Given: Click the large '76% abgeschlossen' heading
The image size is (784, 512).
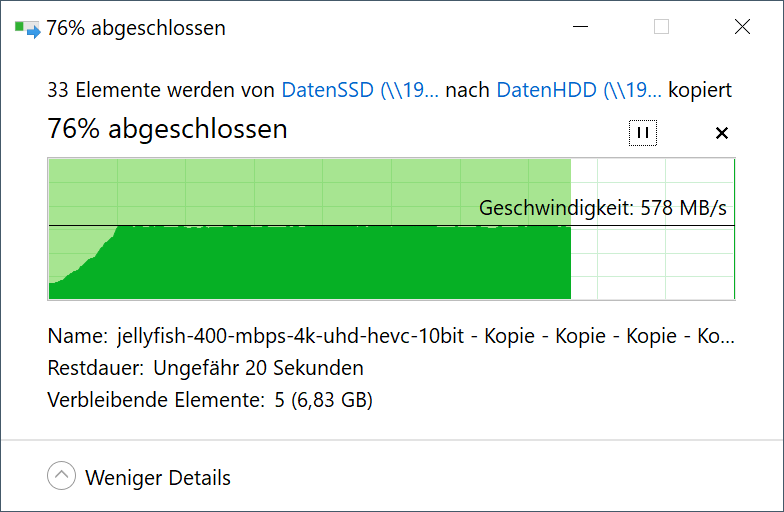Looking at the screenshot, I should pyautogui.click(x=168, y=129).
